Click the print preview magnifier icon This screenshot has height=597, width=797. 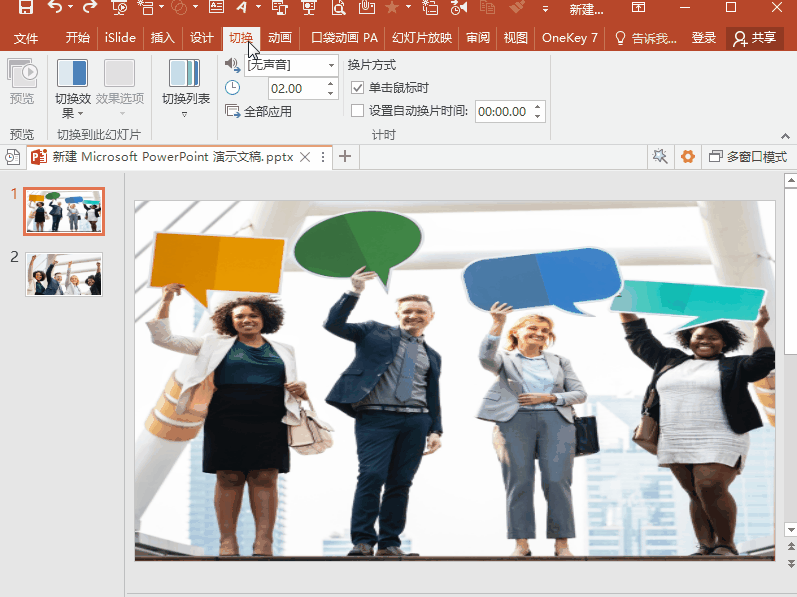(x=338, y=7)
